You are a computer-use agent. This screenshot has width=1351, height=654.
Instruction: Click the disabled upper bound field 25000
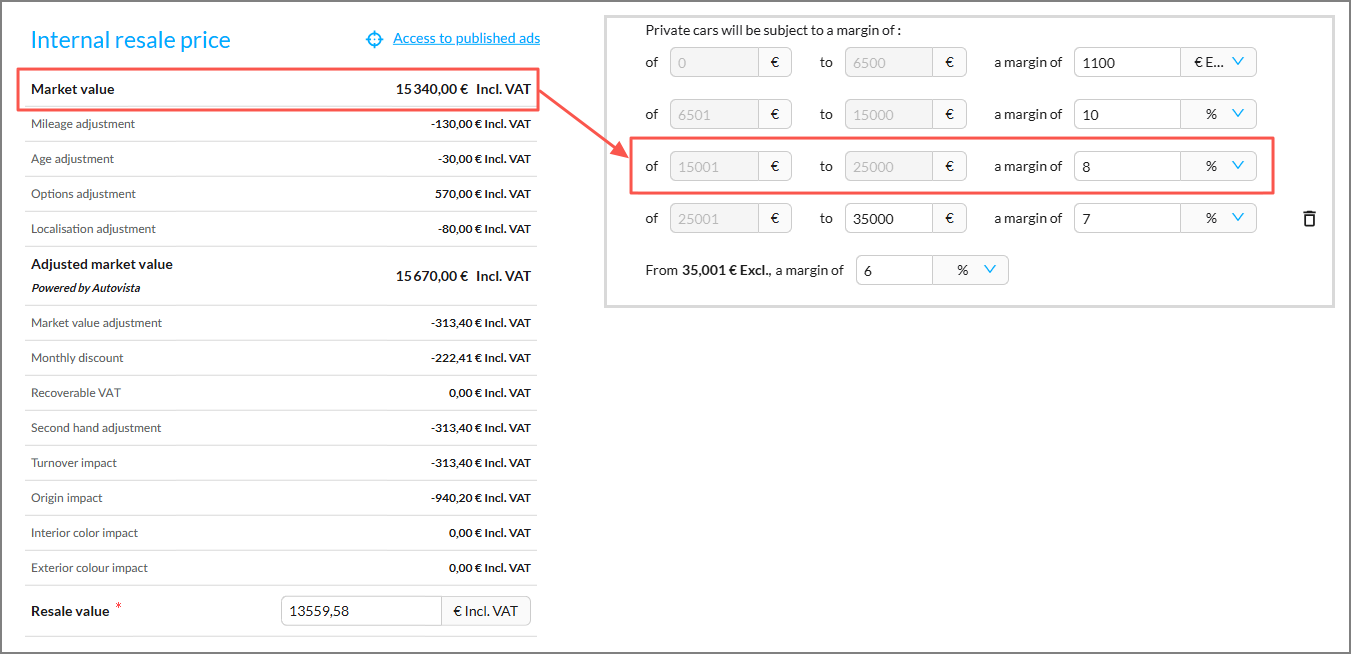point(888,166)
